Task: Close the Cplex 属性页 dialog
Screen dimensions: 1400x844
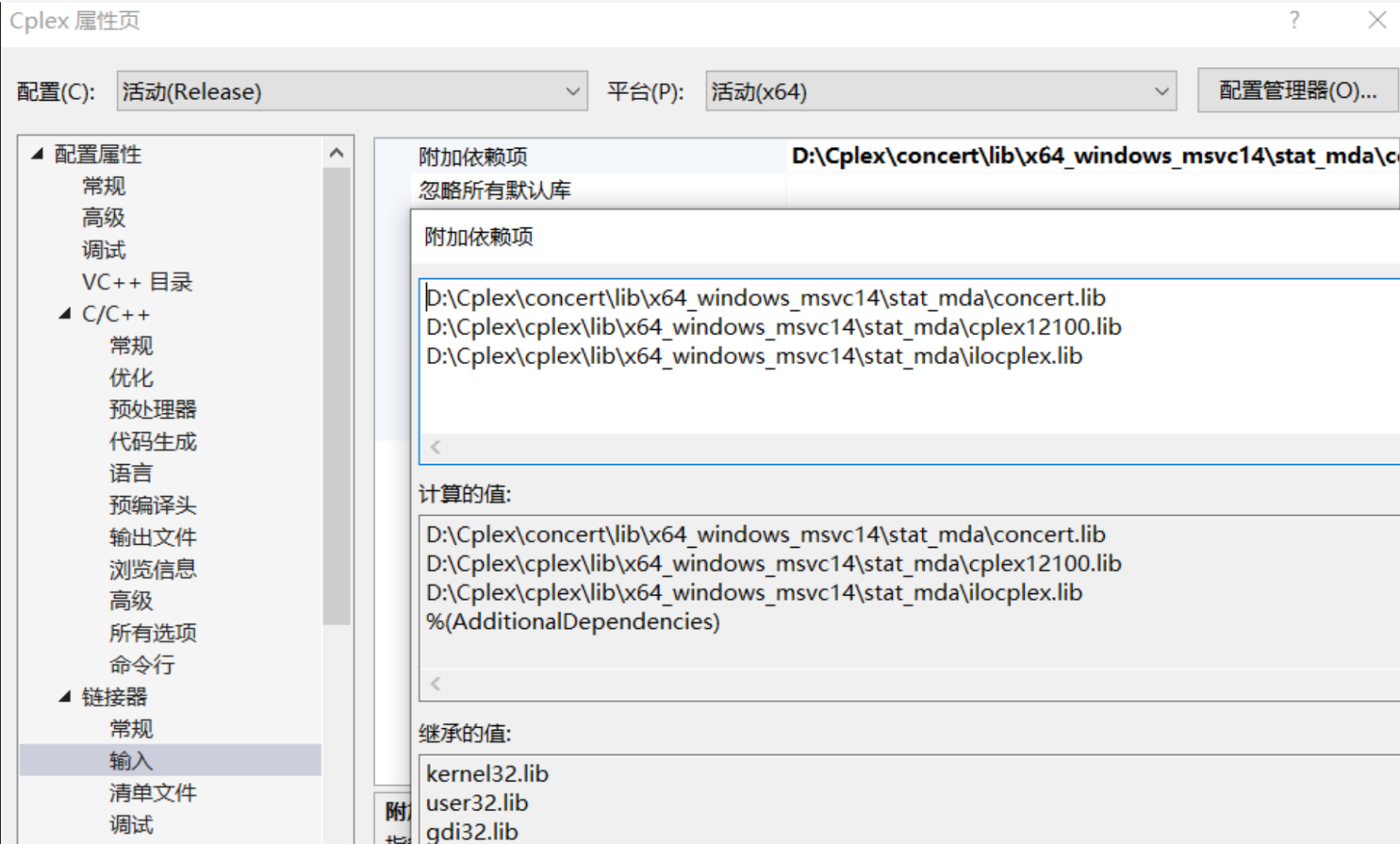Action: 1377,20
